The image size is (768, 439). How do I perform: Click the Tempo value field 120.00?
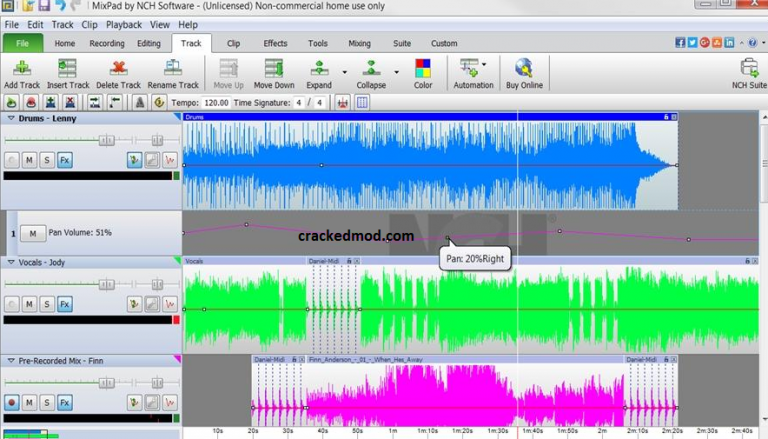(x=216, y=102)
